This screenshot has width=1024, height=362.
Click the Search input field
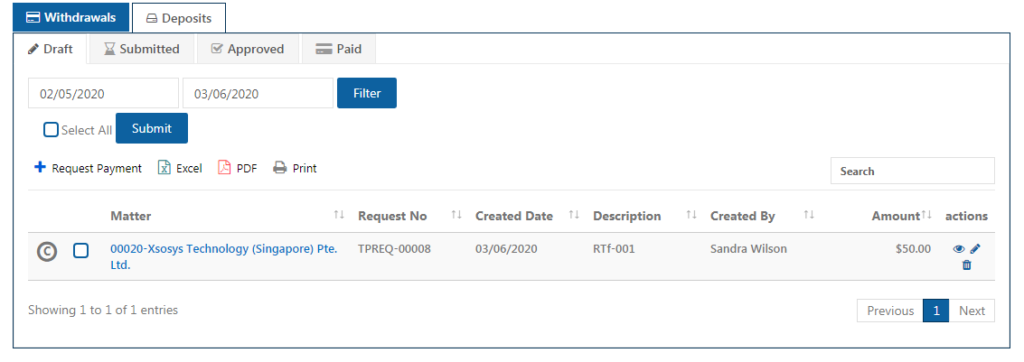[912, 171]
